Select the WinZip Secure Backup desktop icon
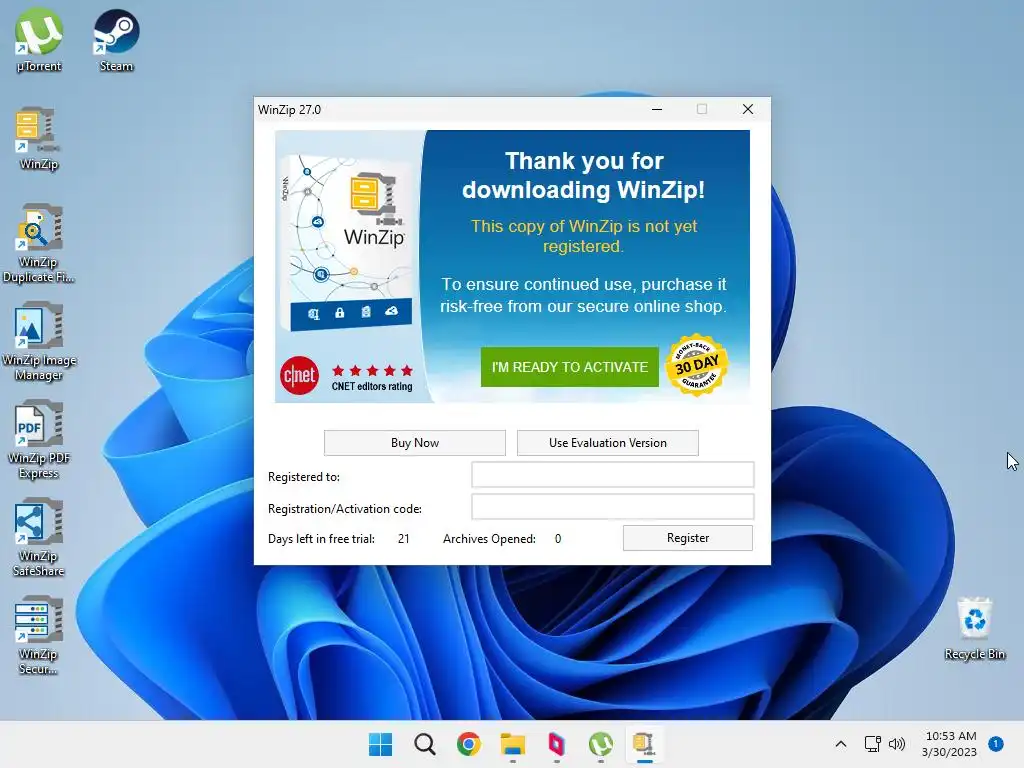The image size is (1024, 768). tap(39, 635)
